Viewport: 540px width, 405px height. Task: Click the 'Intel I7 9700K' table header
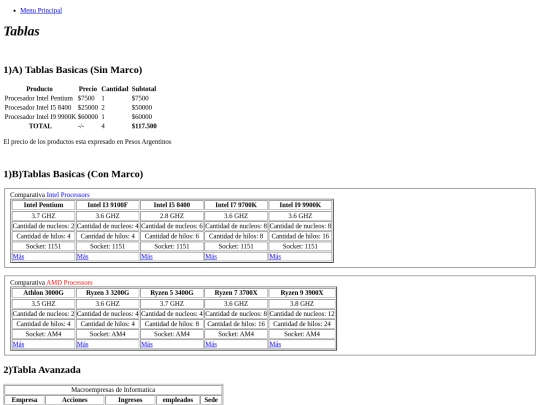coord(236,205)
